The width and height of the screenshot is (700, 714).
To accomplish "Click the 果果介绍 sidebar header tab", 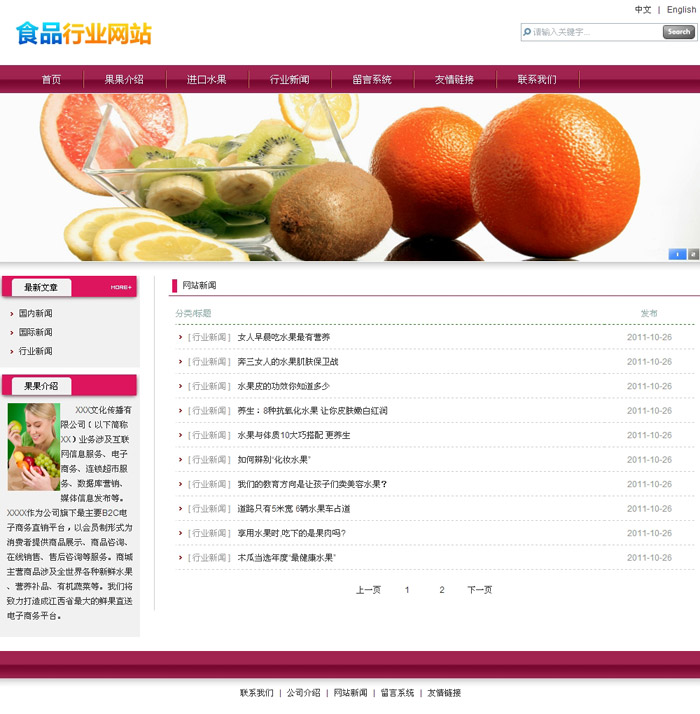I will click(x=41, y=386).
